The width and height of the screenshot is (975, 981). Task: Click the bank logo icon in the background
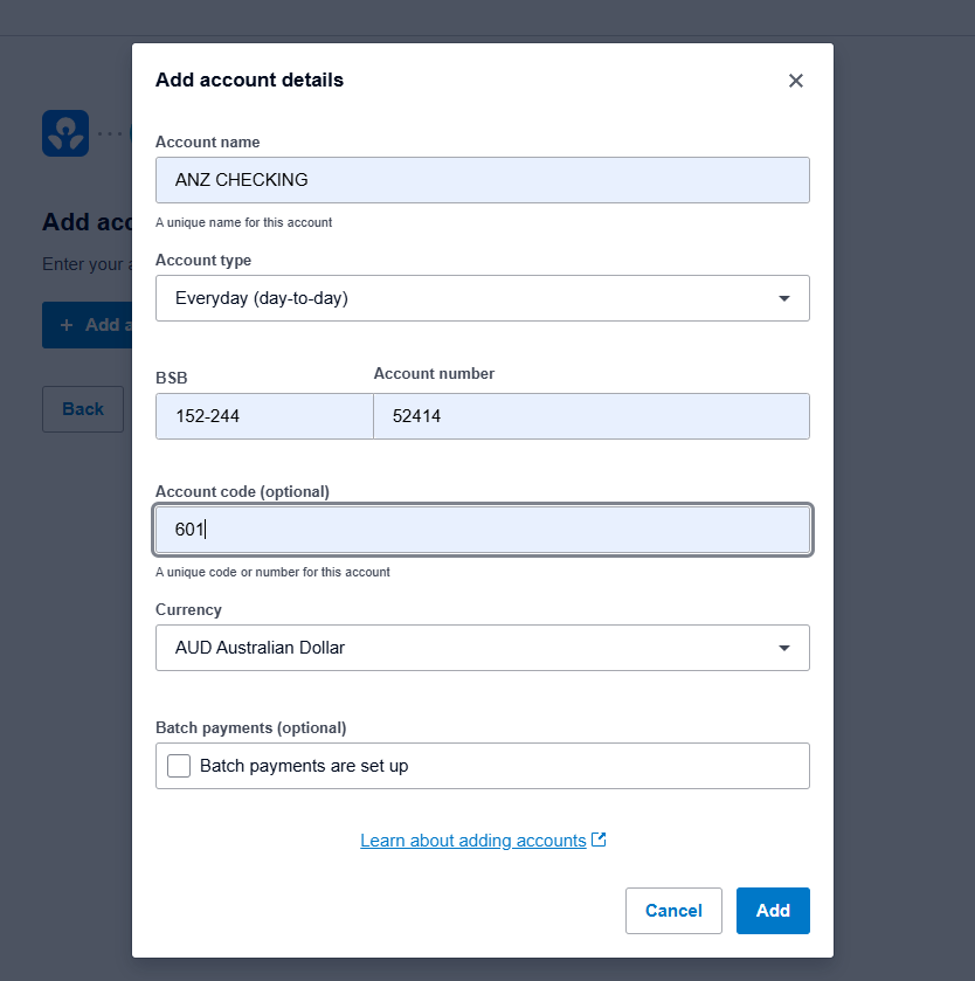click(66, 133)
